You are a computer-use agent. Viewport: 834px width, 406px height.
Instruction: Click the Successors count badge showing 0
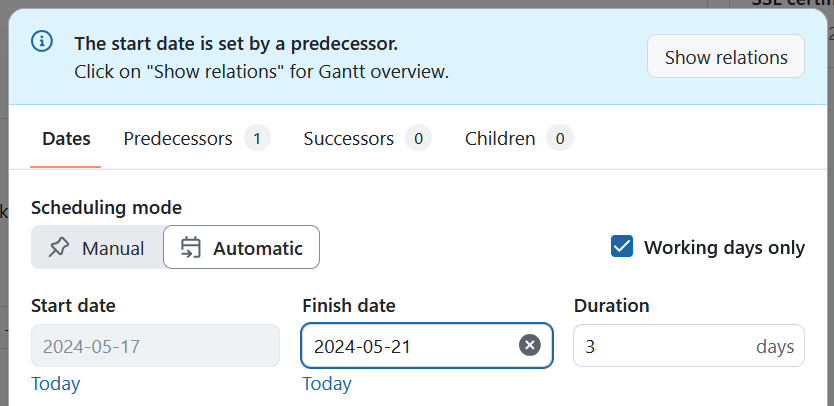tap(418, 139)
